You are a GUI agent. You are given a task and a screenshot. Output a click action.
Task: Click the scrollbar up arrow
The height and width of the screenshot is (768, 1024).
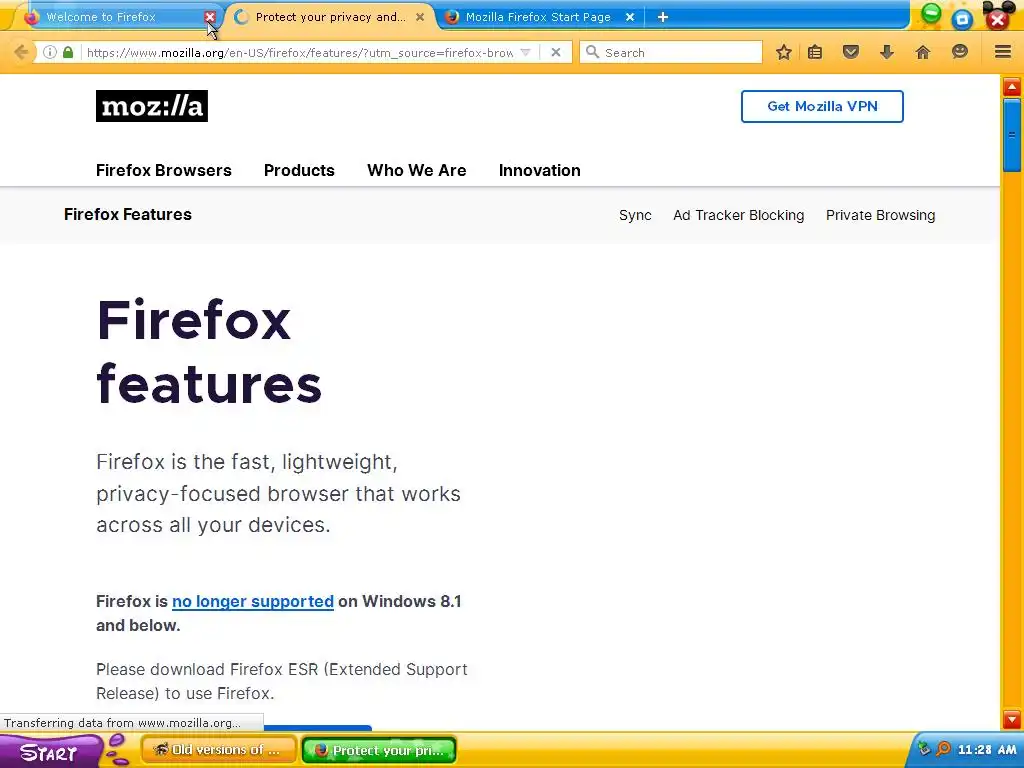(1012, 87)
